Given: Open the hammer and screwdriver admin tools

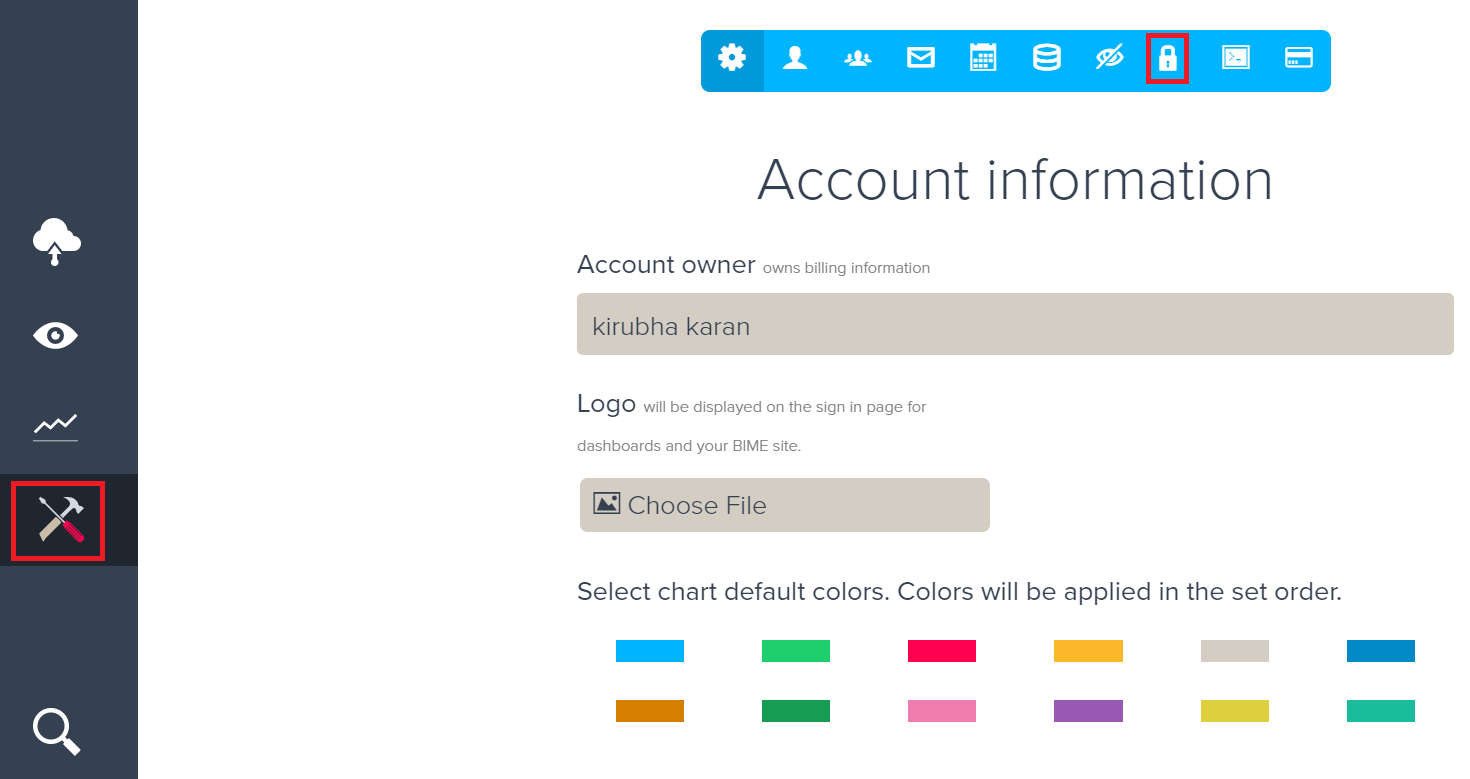Looking at the screenshot, I should tap(58, 520).
